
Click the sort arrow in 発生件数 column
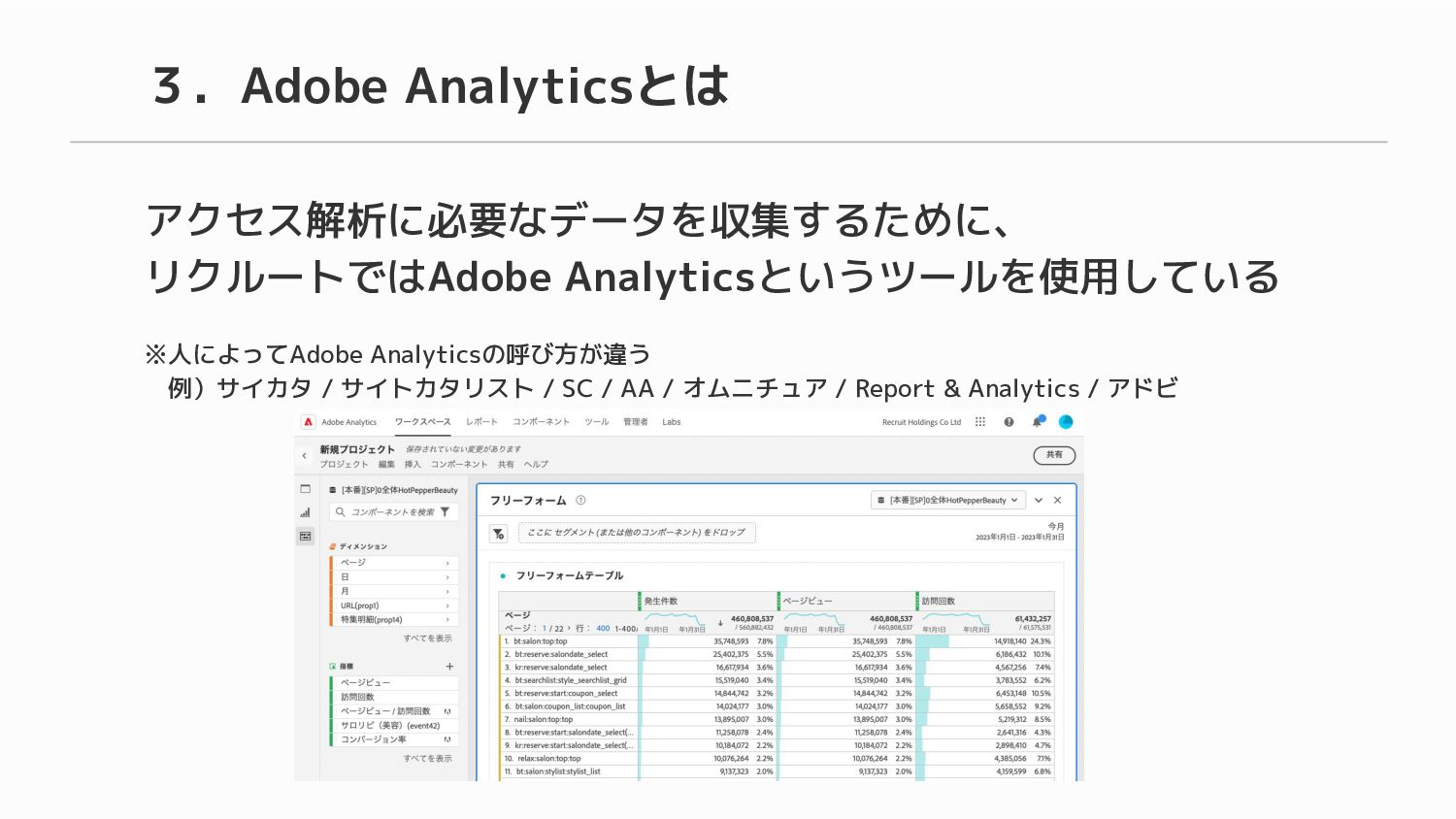[x=720, y=622]
